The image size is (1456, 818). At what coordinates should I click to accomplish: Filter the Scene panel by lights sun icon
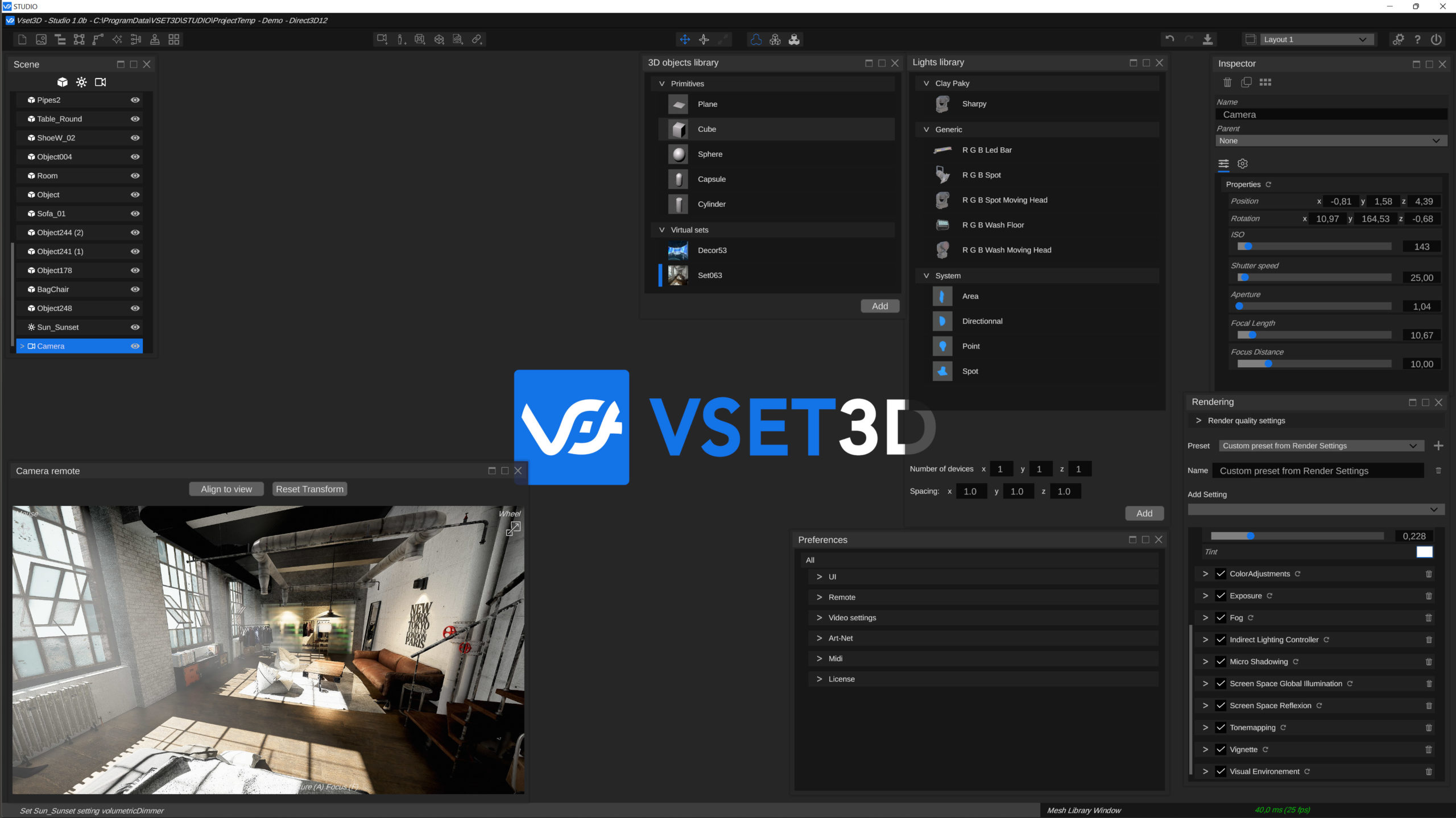81,82
